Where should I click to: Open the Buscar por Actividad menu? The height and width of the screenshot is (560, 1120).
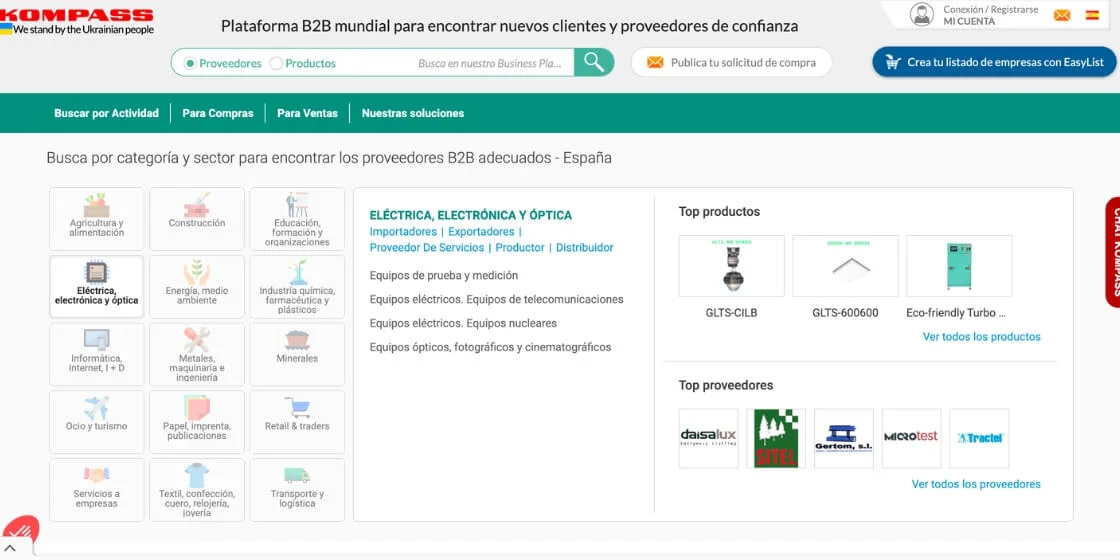(x=106, y=113)
